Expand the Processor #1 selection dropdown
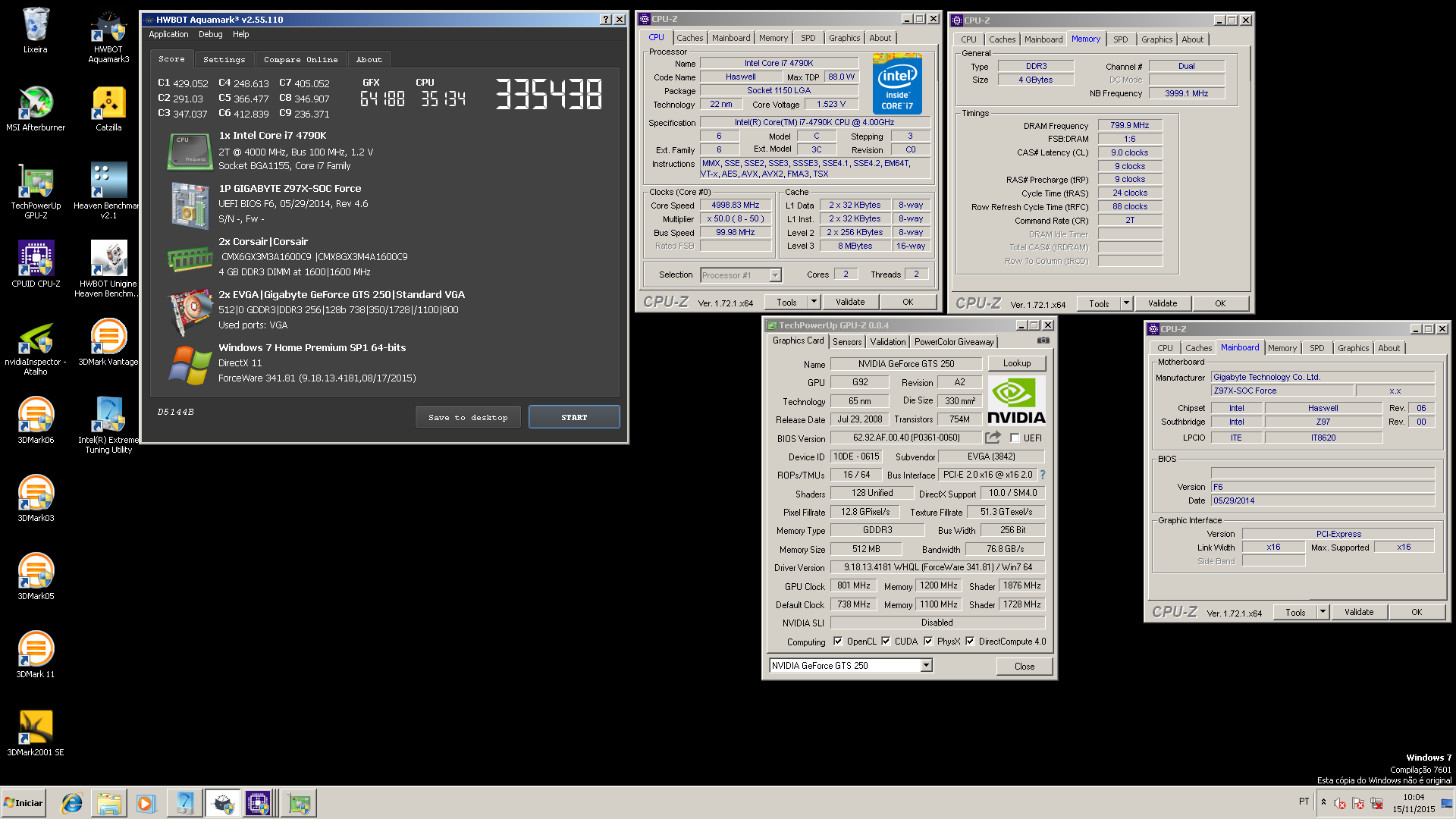The image size is (1456, 819). click(x=775, y=275)
